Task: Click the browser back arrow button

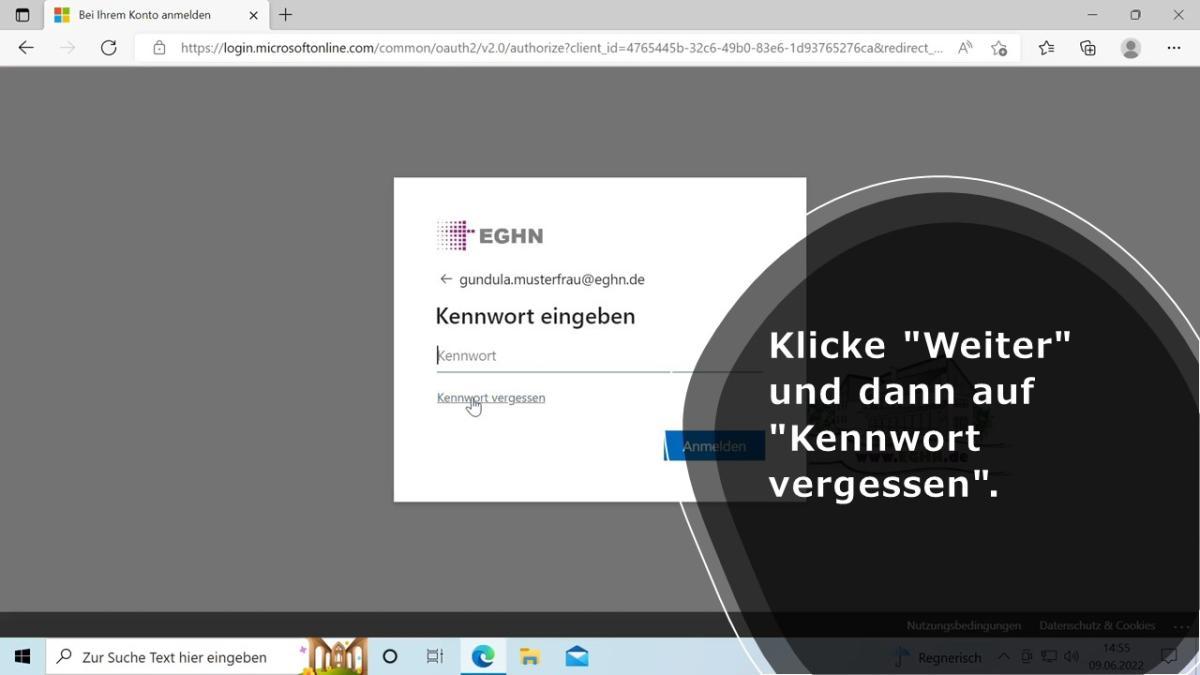Action: (26, 48)
